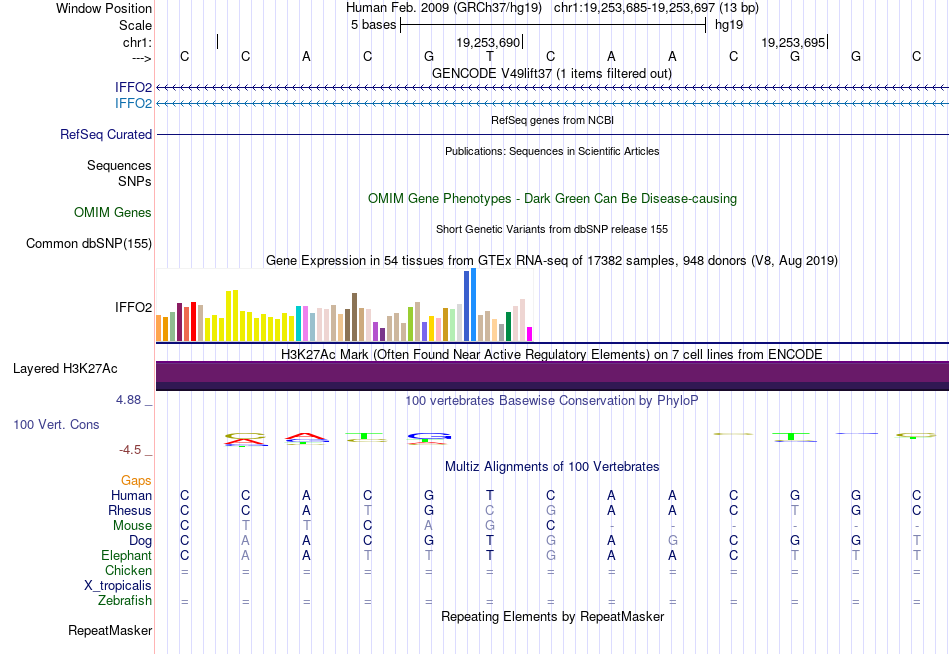Click the RefSeq Curated track label
This screenshot has height=654, width=950.
(x=106, y=135)
